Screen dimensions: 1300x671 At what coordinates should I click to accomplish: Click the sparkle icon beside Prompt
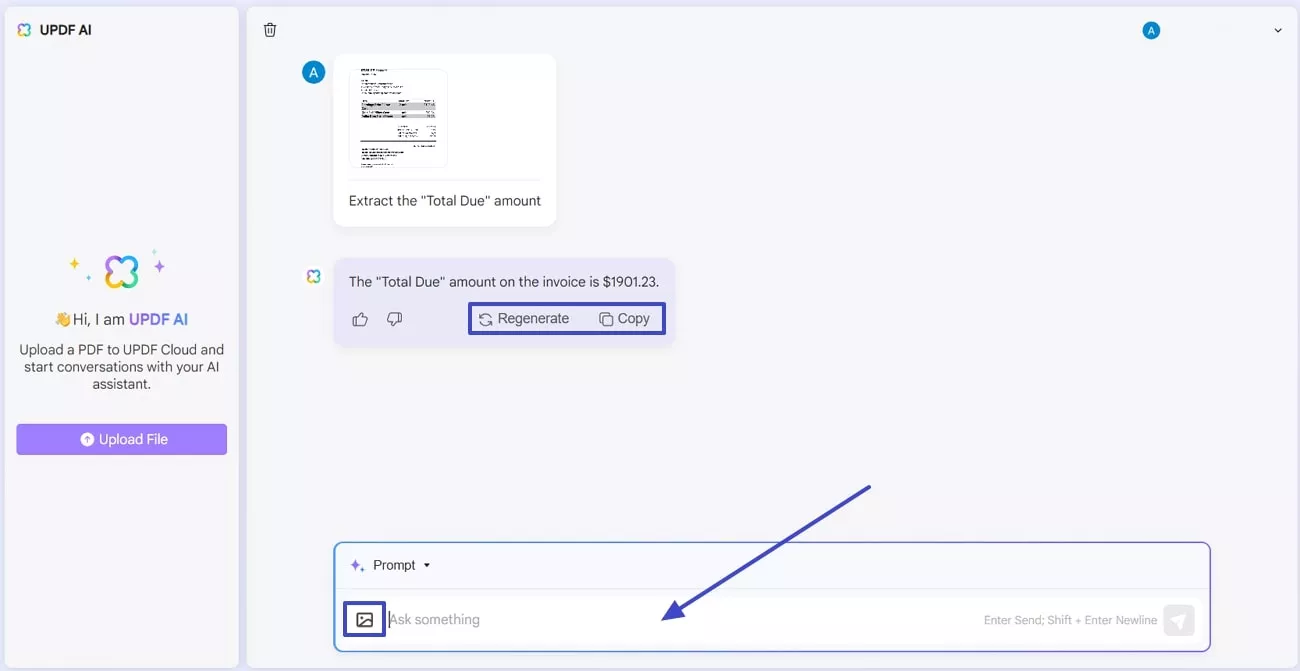pyautogui.click(x=357, y=565)
